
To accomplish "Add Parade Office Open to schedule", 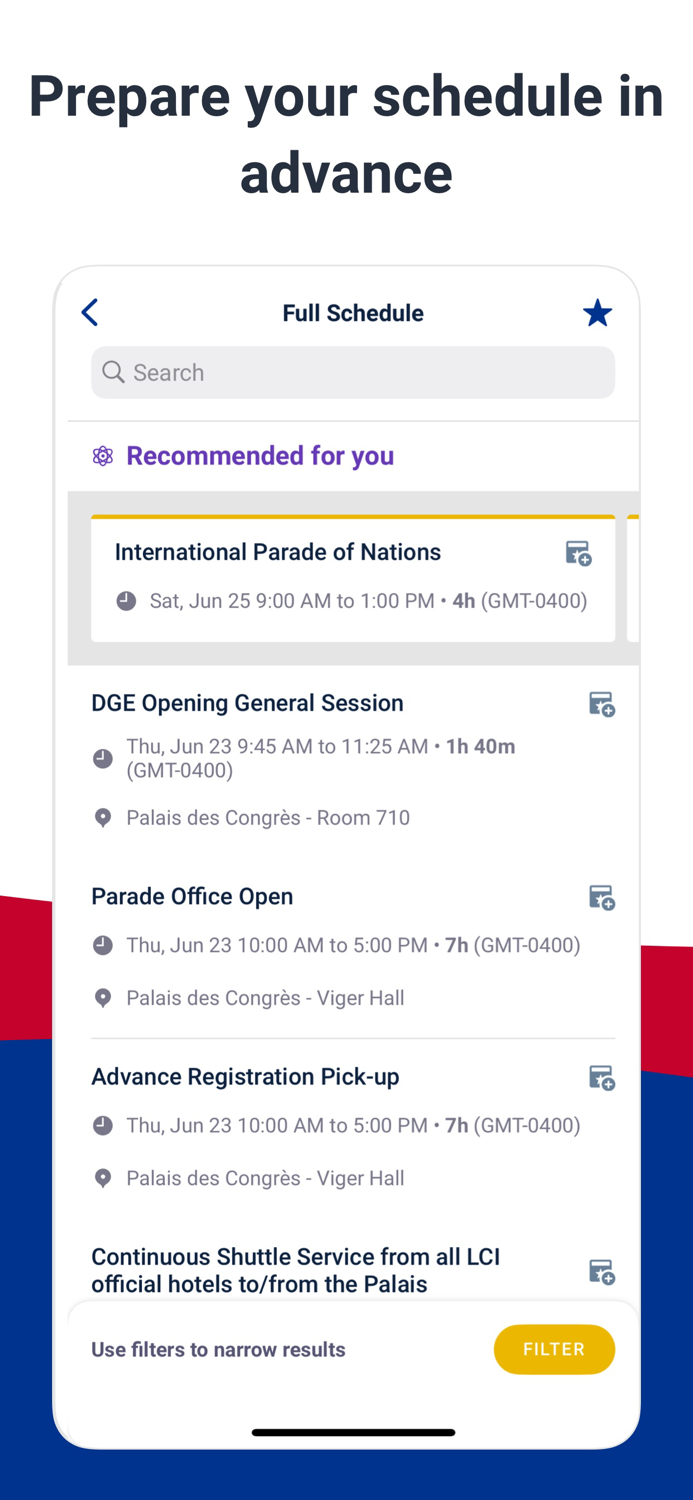I will pyautogui.click(x=601, y=897).
